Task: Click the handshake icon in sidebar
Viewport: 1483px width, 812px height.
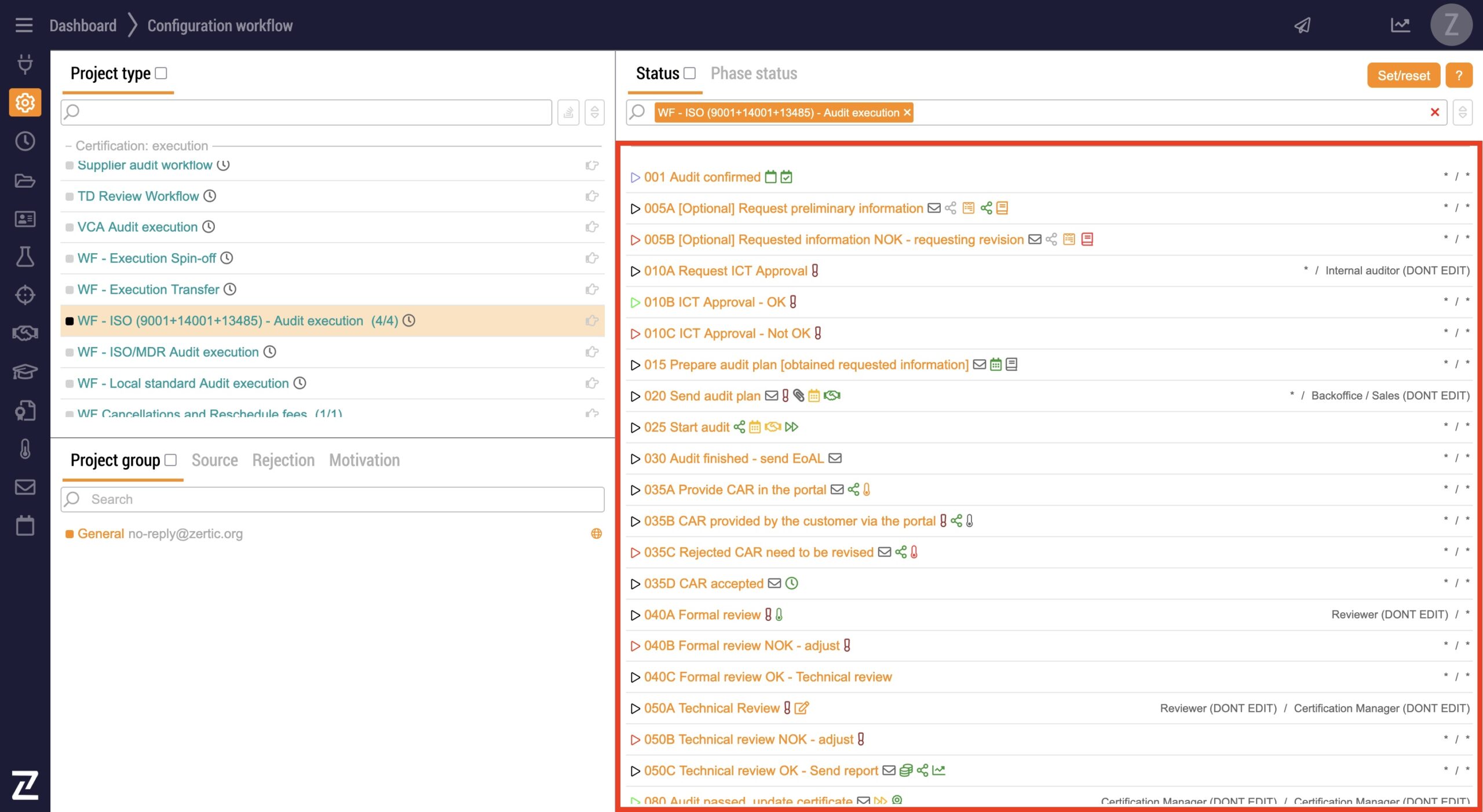Action: point(25,333)
